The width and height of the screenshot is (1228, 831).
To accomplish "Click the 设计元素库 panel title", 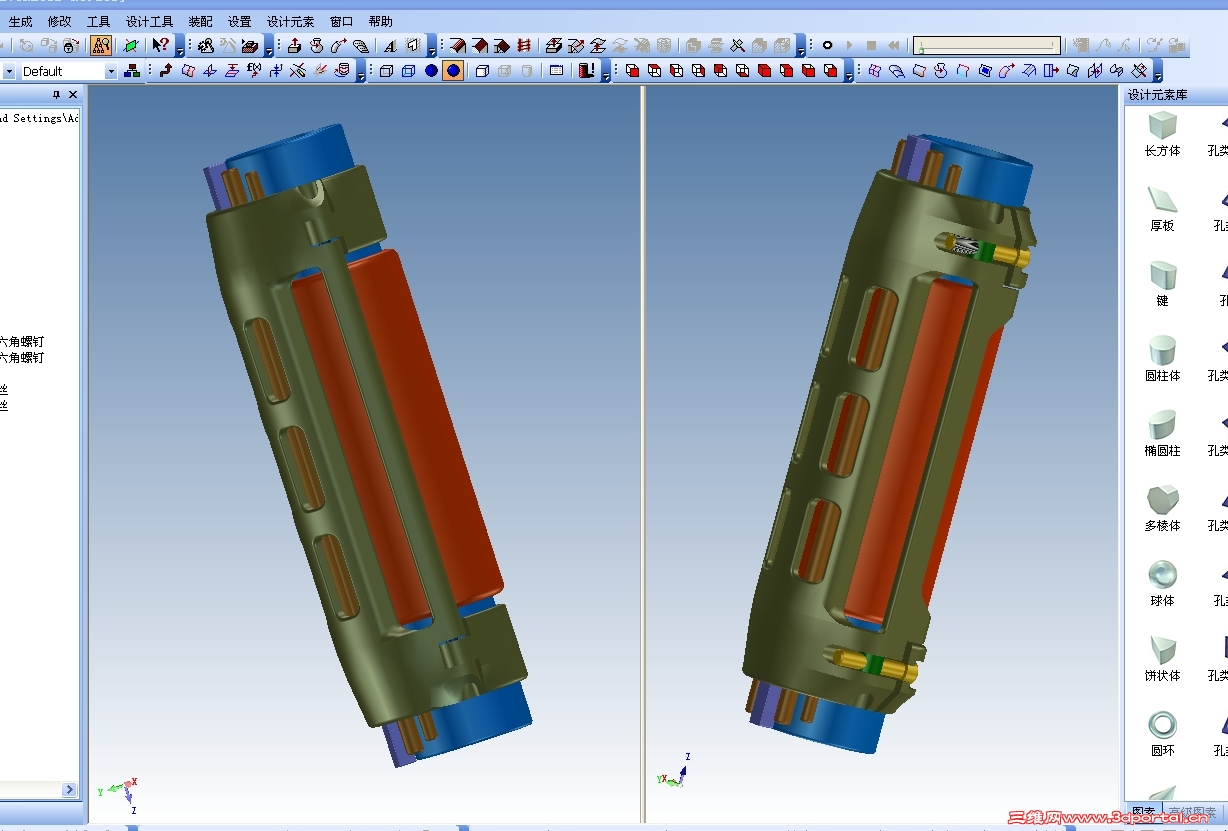I will pyautogui.click(x=1157, y=95).
